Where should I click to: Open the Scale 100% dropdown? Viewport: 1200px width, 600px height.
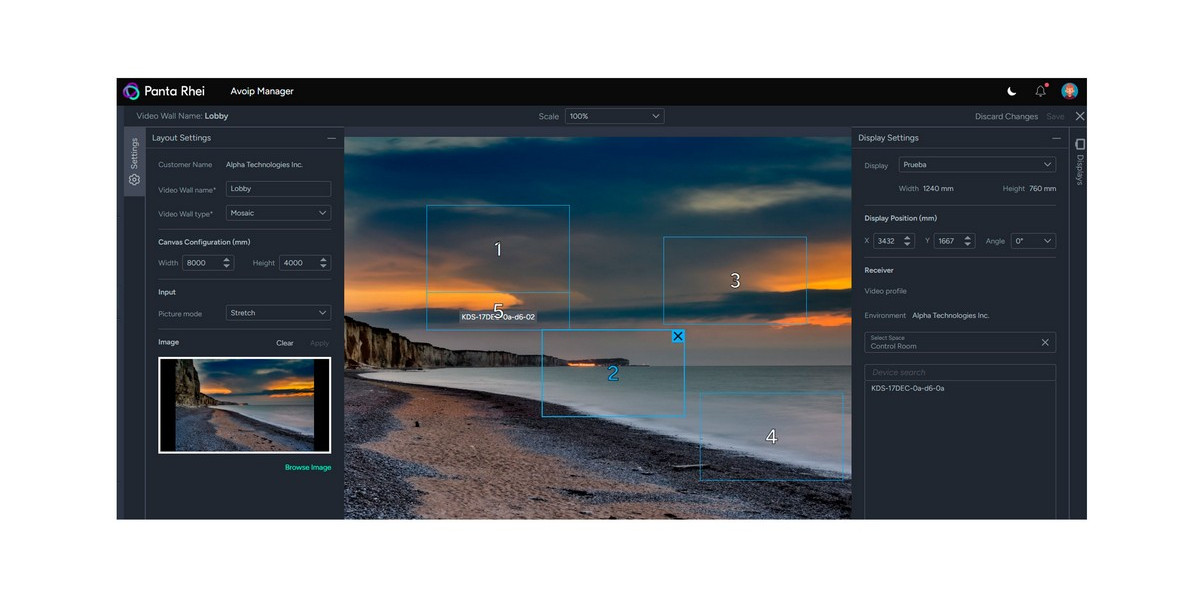tap(614, 116)
